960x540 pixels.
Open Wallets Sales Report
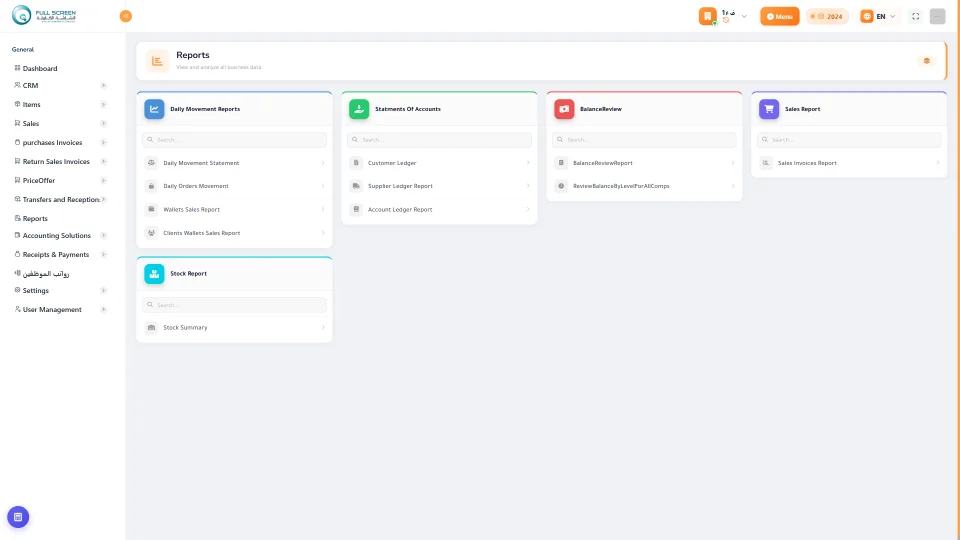point(234,209)
